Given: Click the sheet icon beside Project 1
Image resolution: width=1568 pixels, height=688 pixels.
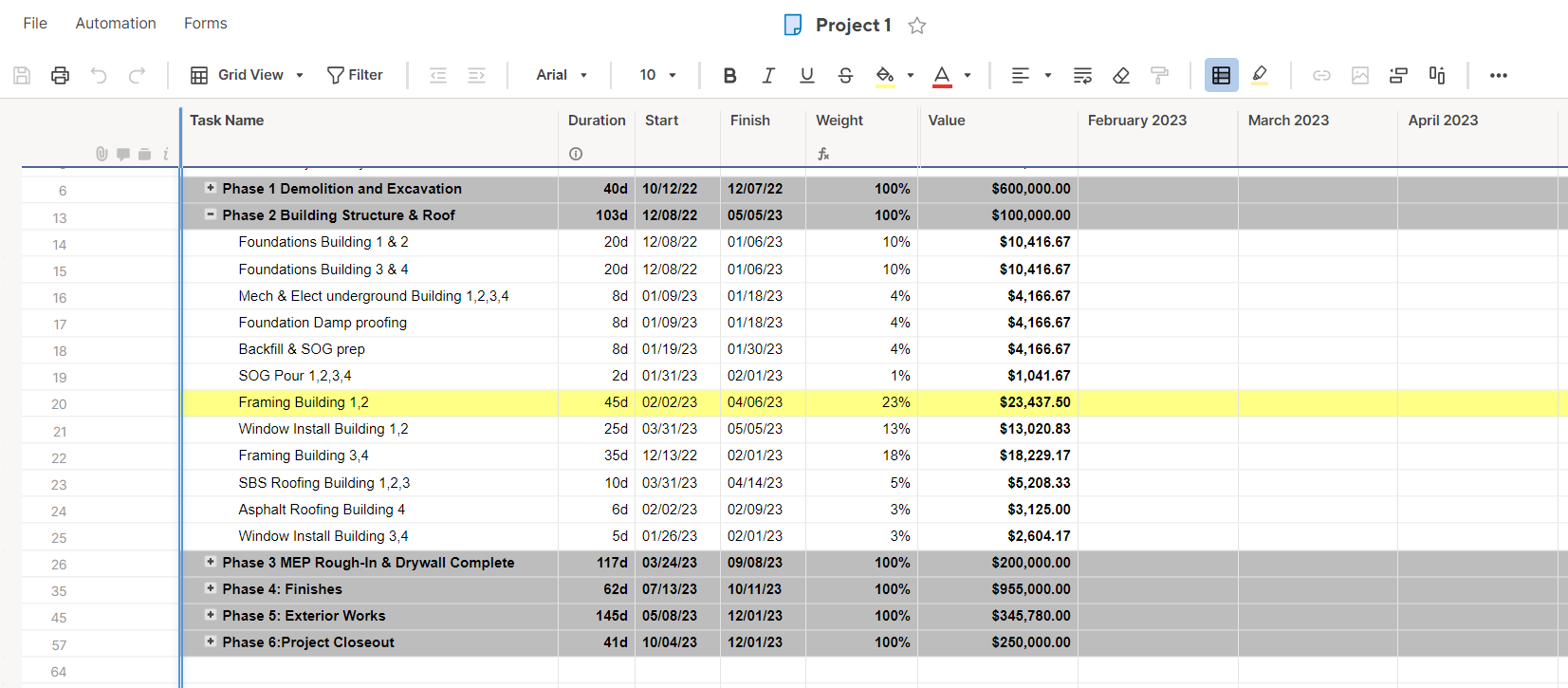Looking at the screenshot, I should [x=793, y=25].
